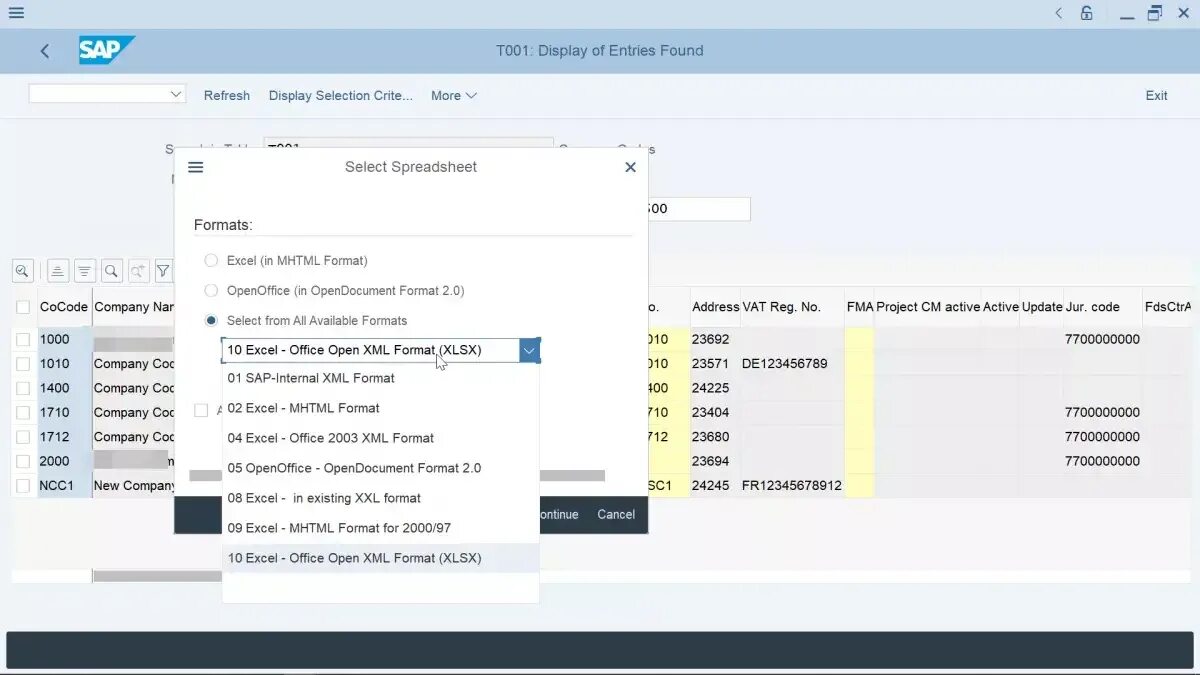
Task: Tick the checkbox for row 1712
Action: (23, 437)
